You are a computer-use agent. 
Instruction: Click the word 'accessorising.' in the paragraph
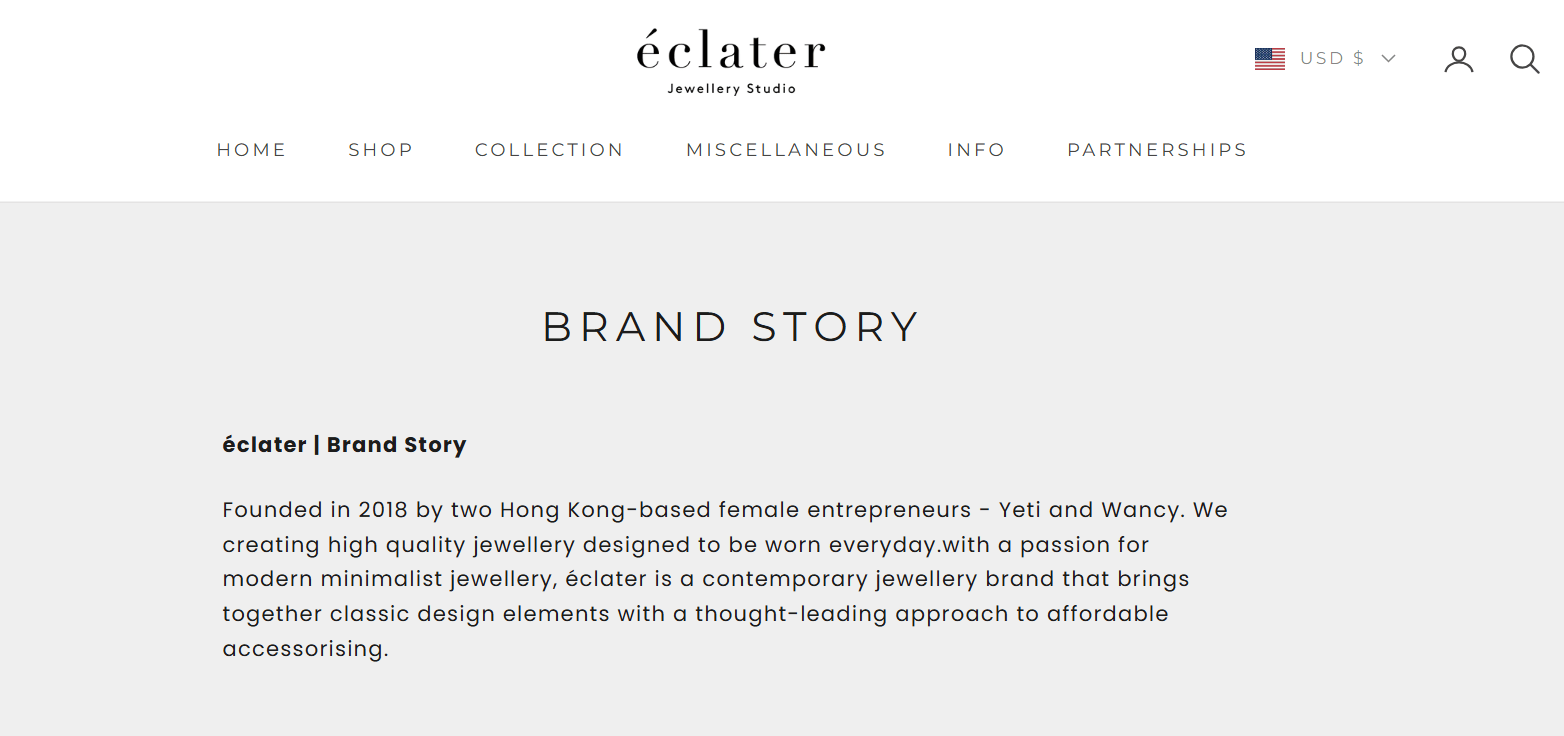(x=305, y=649)
